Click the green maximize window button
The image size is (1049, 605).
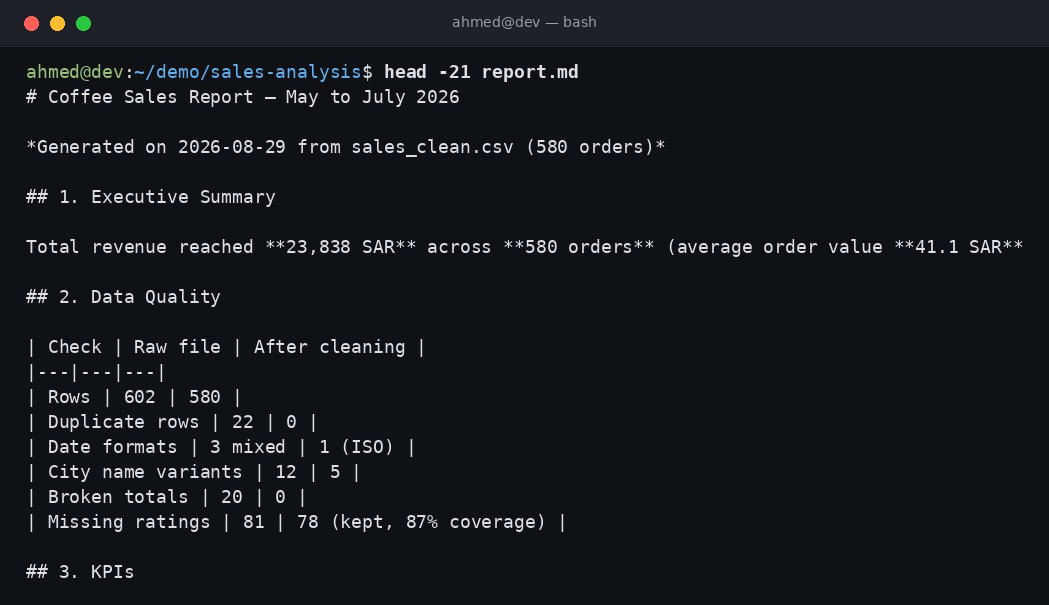pos(84,23)
